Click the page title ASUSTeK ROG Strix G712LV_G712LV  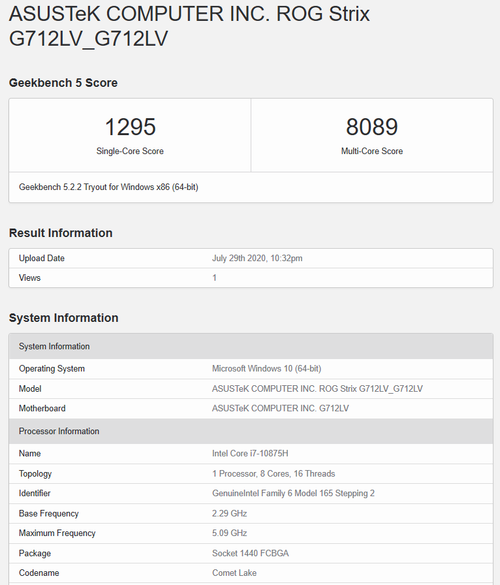coord(189,26)
